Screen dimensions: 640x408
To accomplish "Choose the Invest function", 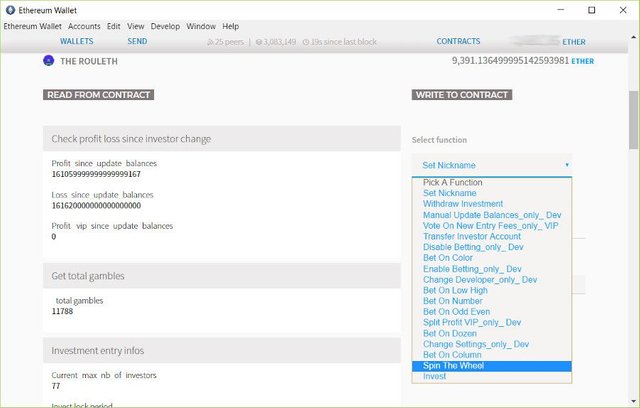I will (492, 377).
